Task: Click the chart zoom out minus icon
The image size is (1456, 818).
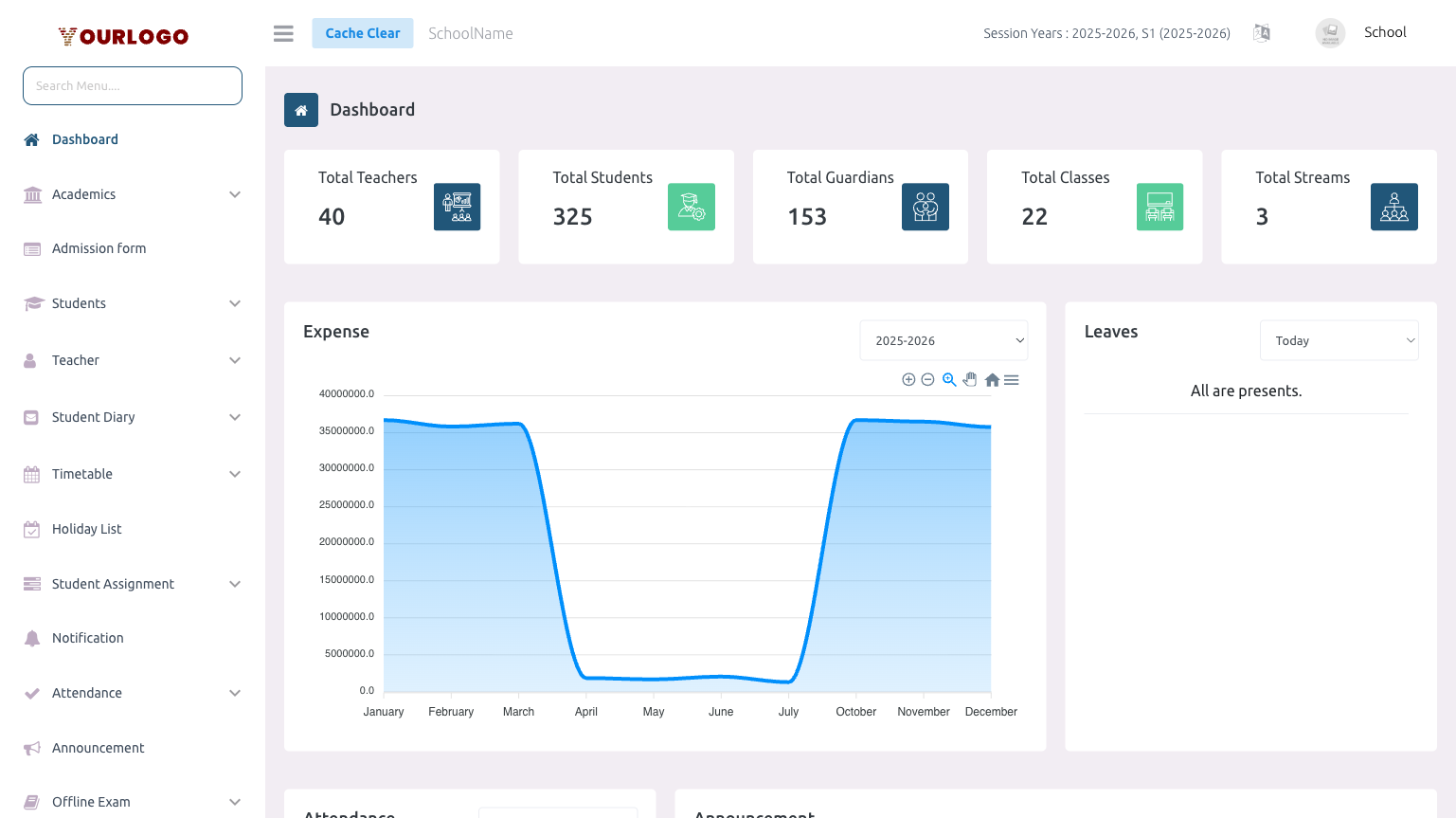Action: (928, 379)
